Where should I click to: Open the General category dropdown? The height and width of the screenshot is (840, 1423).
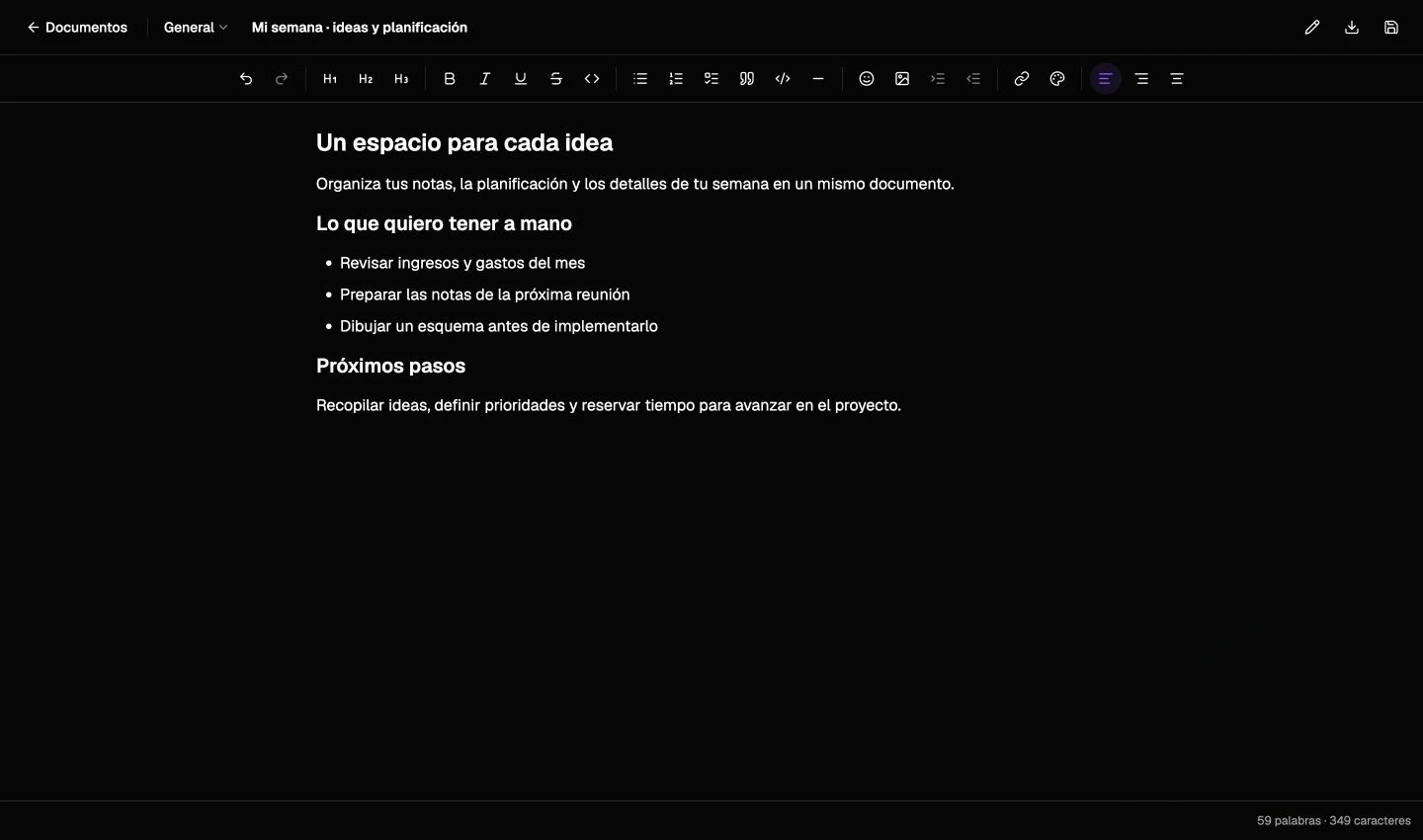tap(196, 28)
